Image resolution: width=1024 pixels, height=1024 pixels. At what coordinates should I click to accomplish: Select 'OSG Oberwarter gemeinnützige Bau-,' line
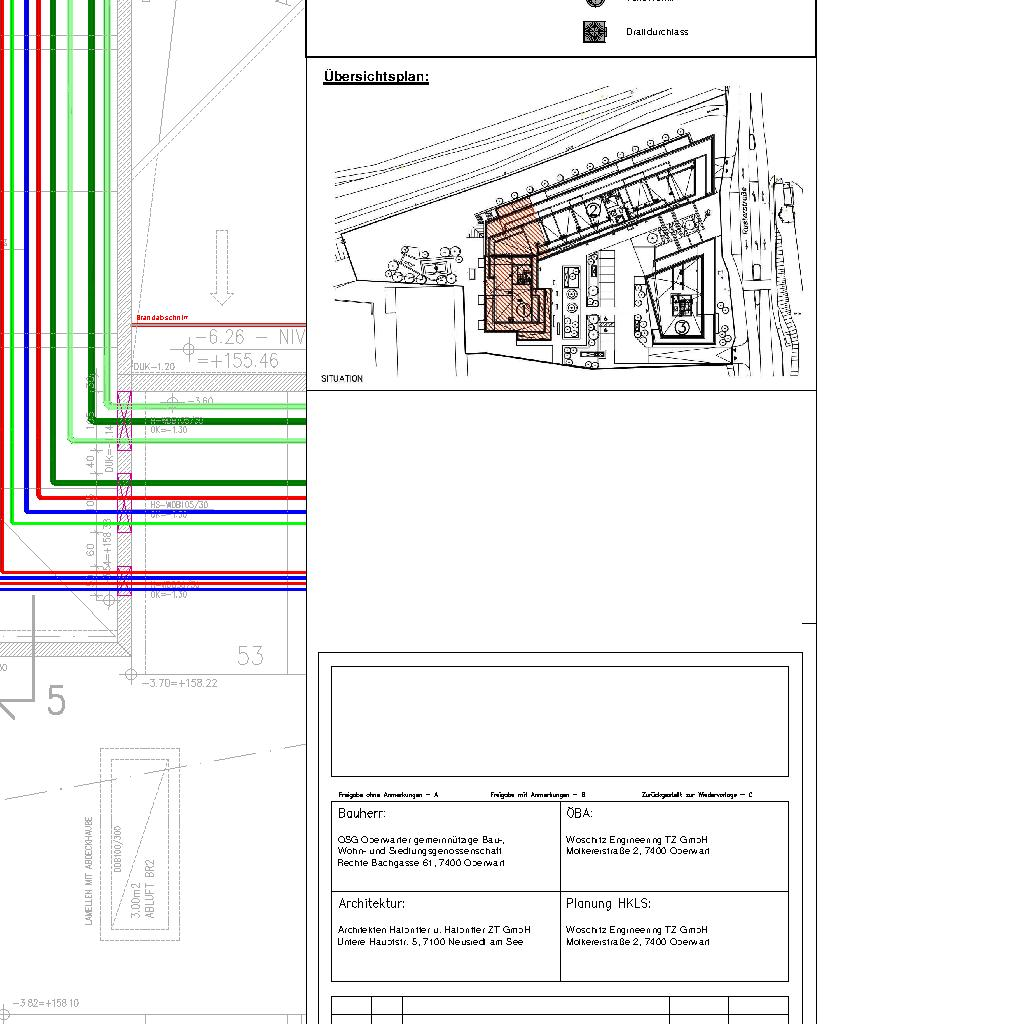tap(421, 840)
